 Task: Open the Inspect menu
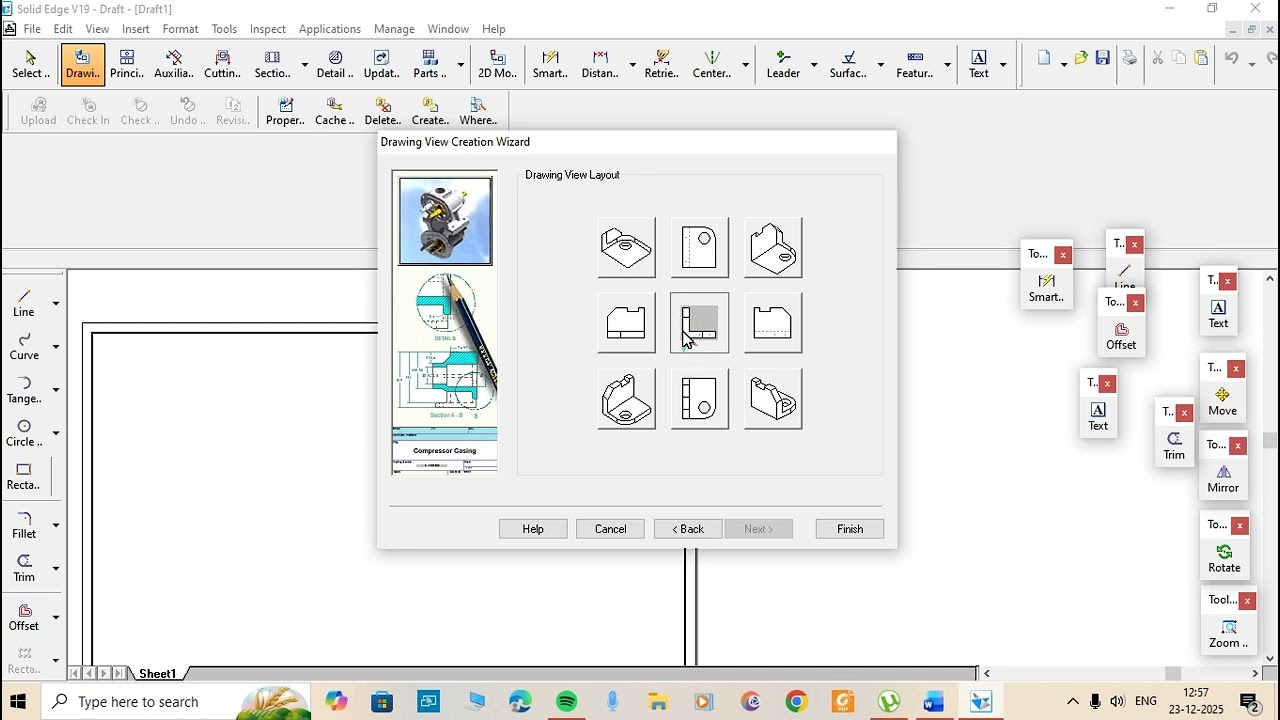point(267,29)
